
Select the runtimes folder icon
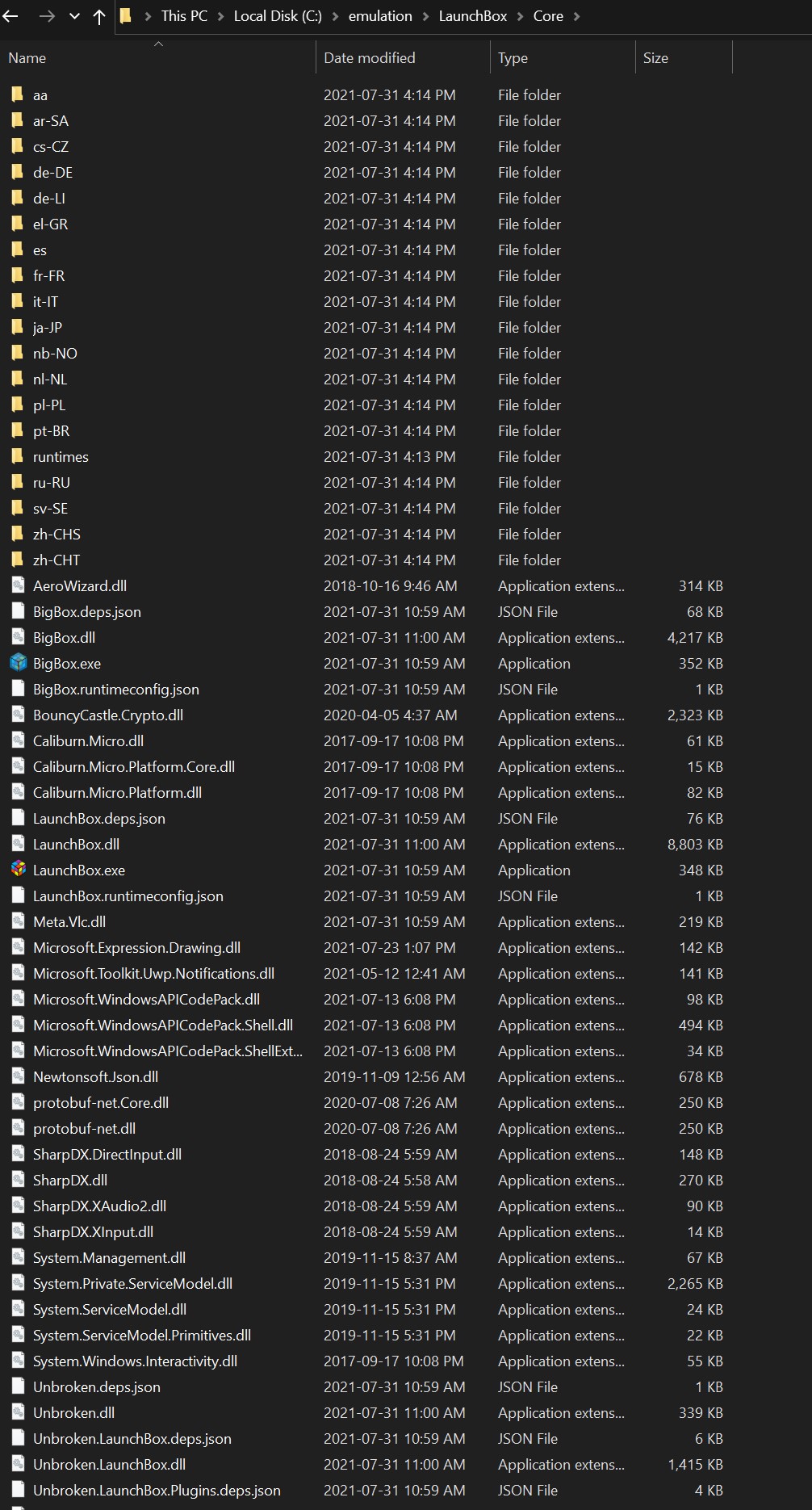[x=18, y=456]
